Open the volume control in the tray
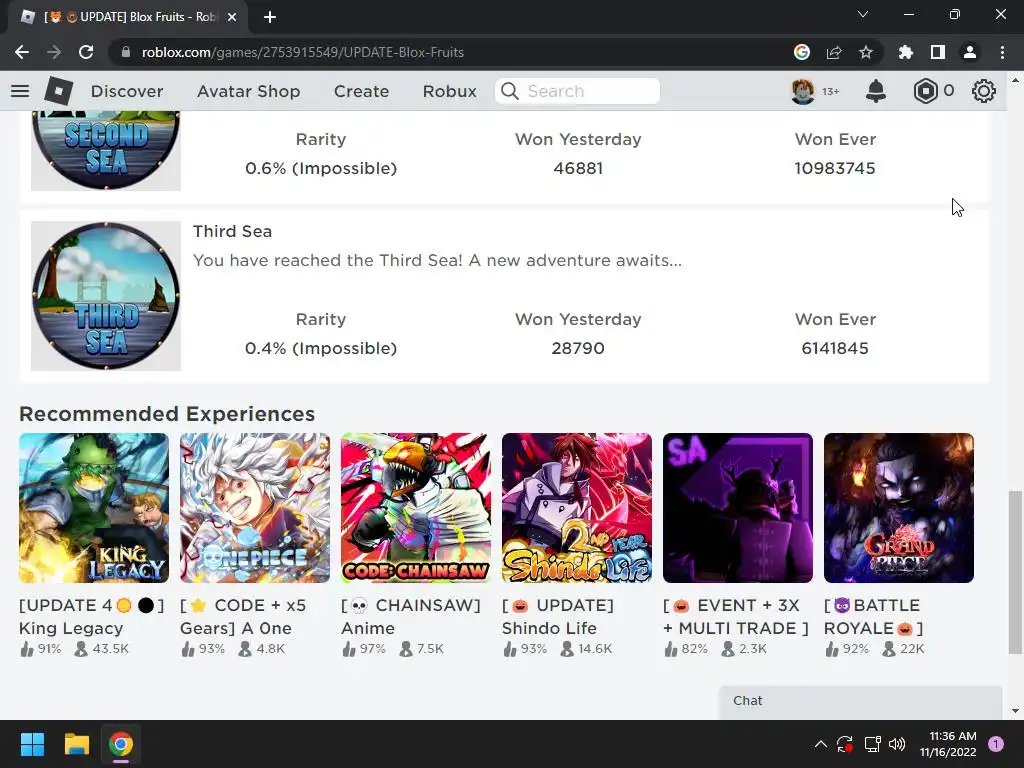The height and width of the screenshot is (768, 1024). [x=897, y=744]
